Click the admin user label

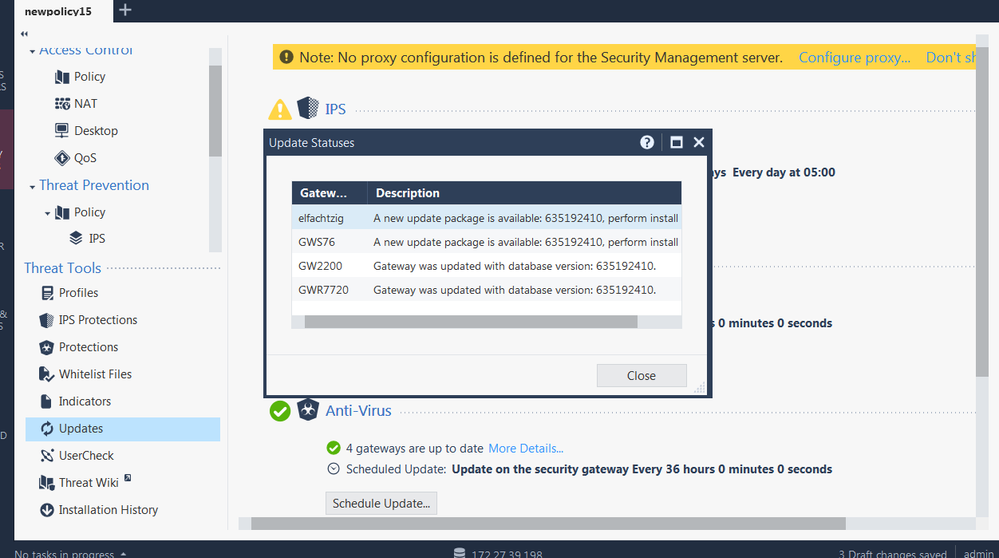coord(978,554)
